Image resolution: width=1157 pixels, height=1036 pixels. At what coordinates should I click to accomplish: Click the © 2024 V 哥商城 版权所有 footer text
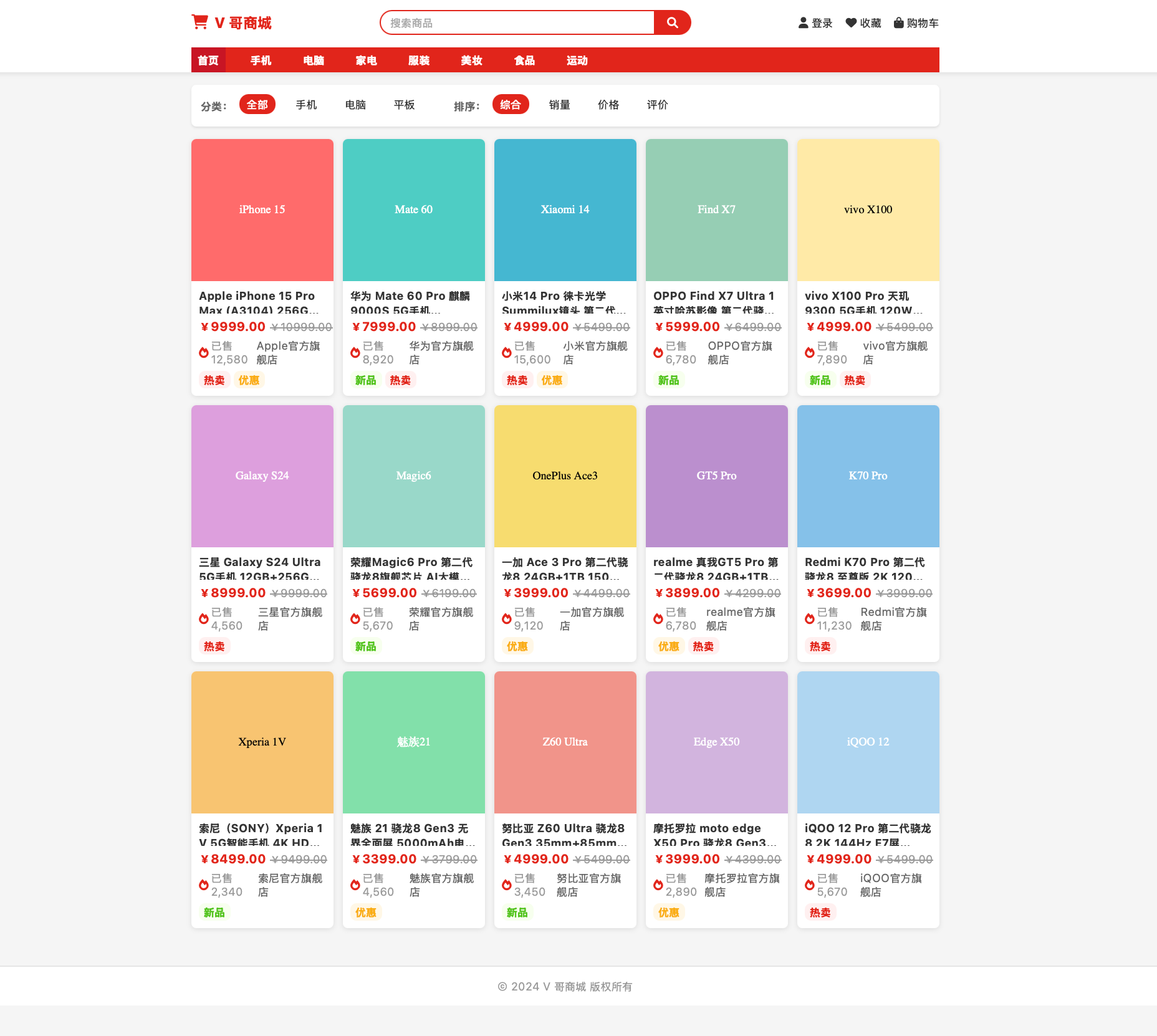(x=565, y=987)
